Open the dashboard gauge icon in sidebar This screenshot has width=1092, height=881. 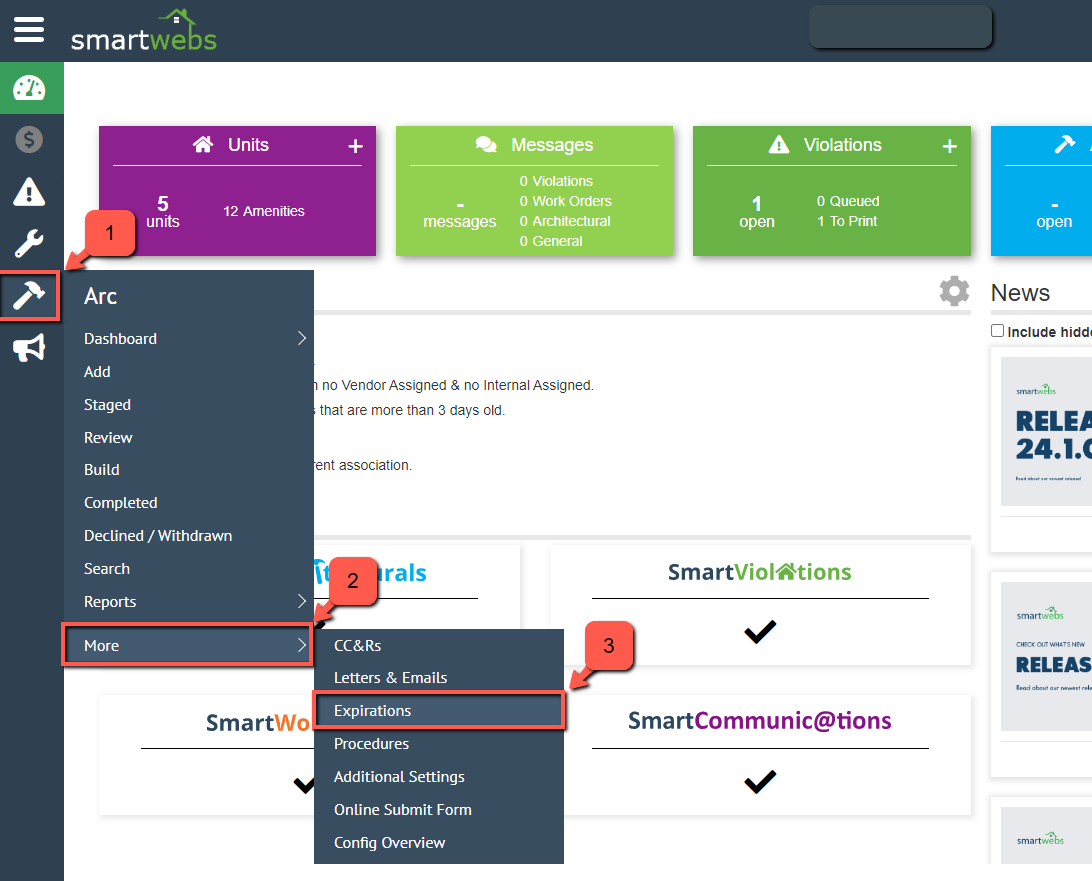pyautogui.click(x=29, y=88)
